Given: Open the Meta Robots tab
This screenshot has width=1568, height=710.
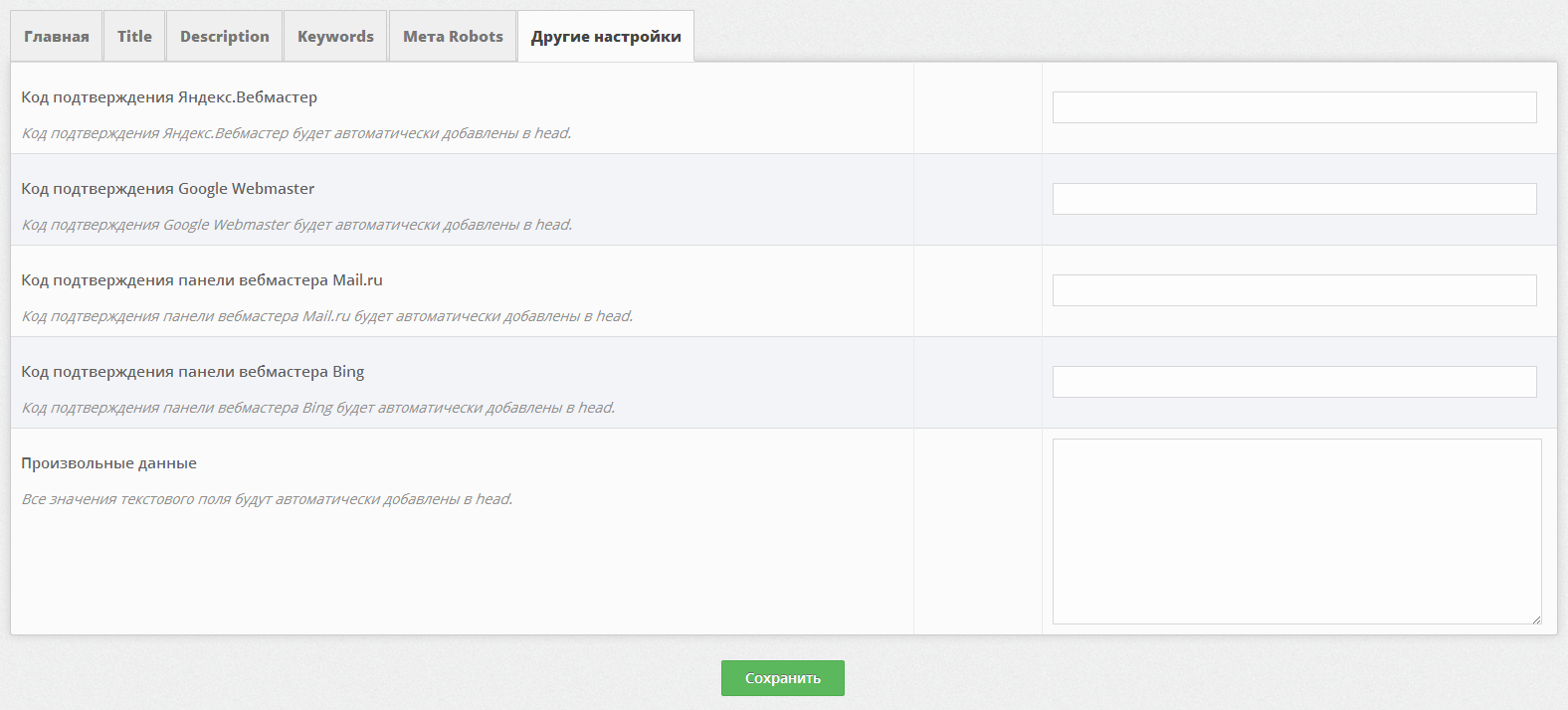Looking at the screenshot, I should (x=453, y=37).
